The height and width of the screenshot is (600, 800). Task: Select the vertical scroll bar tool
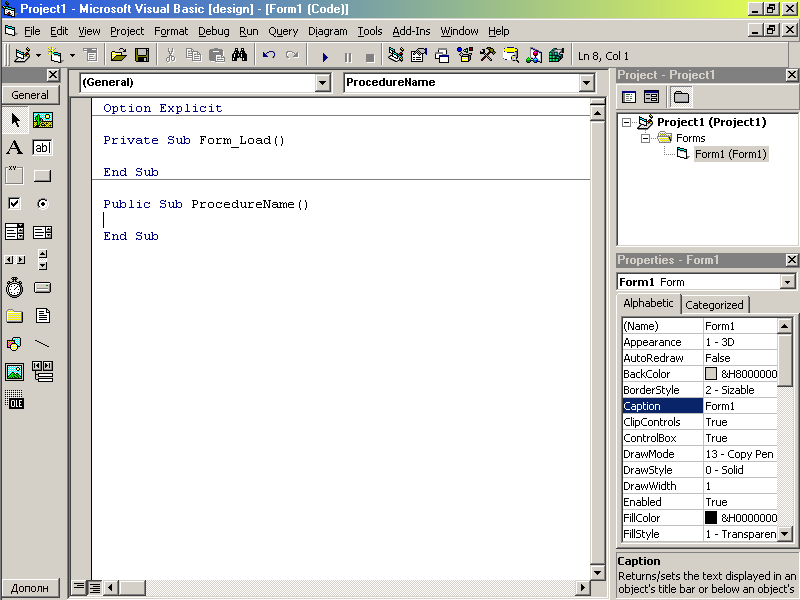(43, 260)
